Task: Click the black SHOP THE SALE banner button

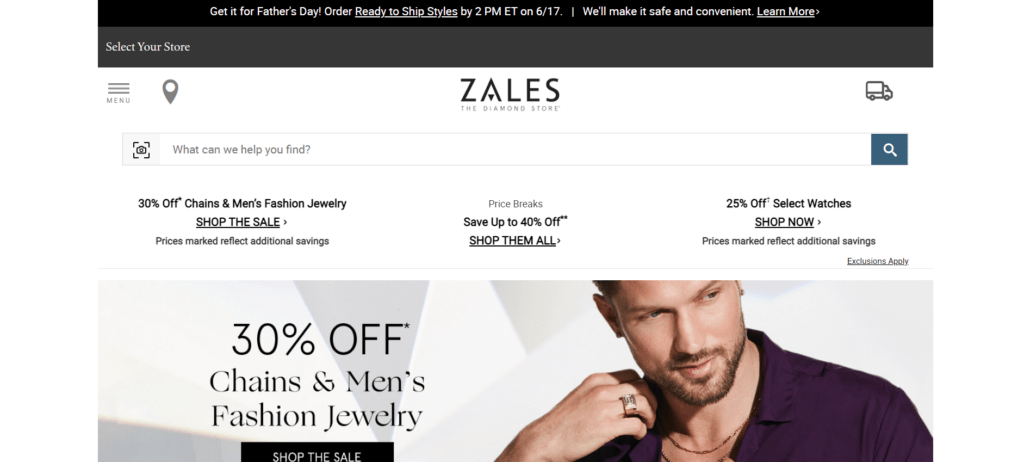Action: pos(317,452)
